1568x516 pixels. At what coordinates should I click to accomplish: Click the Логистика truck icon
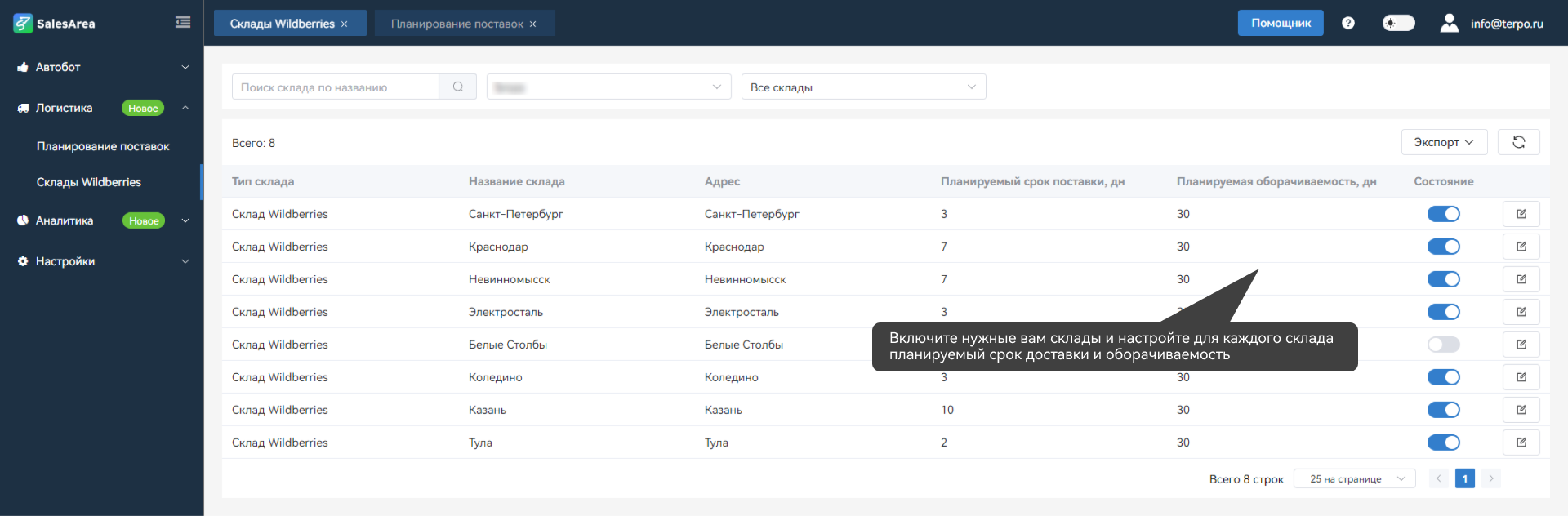[23, 108]
